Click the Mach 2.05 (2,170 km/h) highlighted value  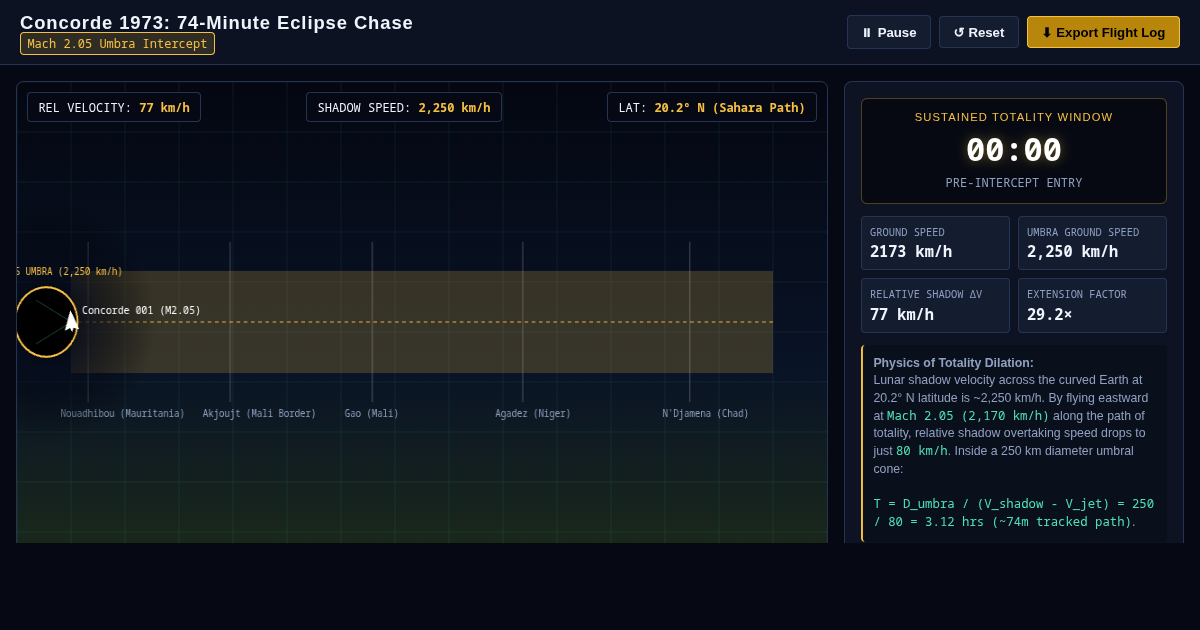click(x=968, y=416)
